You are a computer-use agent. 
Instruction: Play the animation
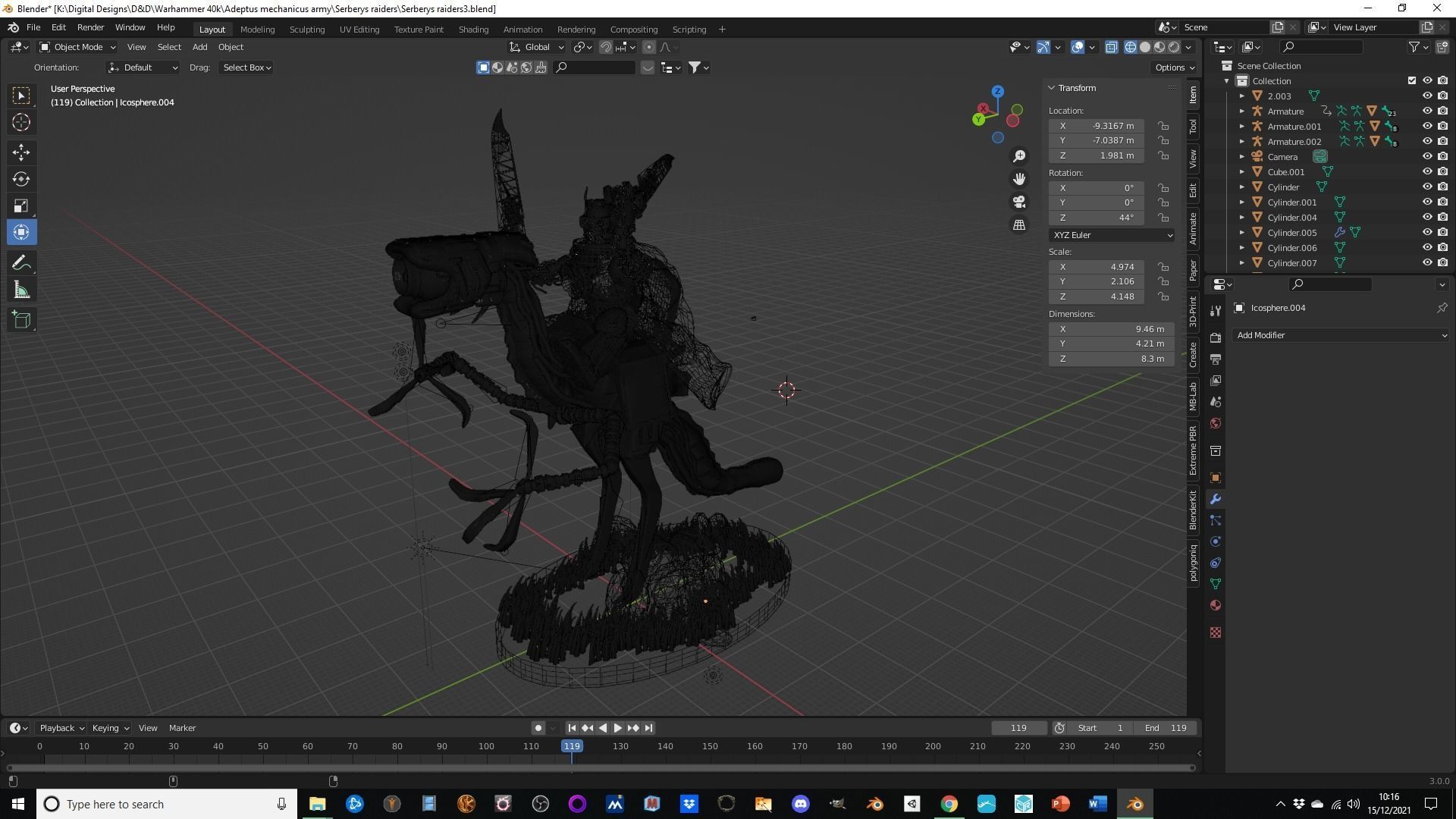[x=618, y=728]
